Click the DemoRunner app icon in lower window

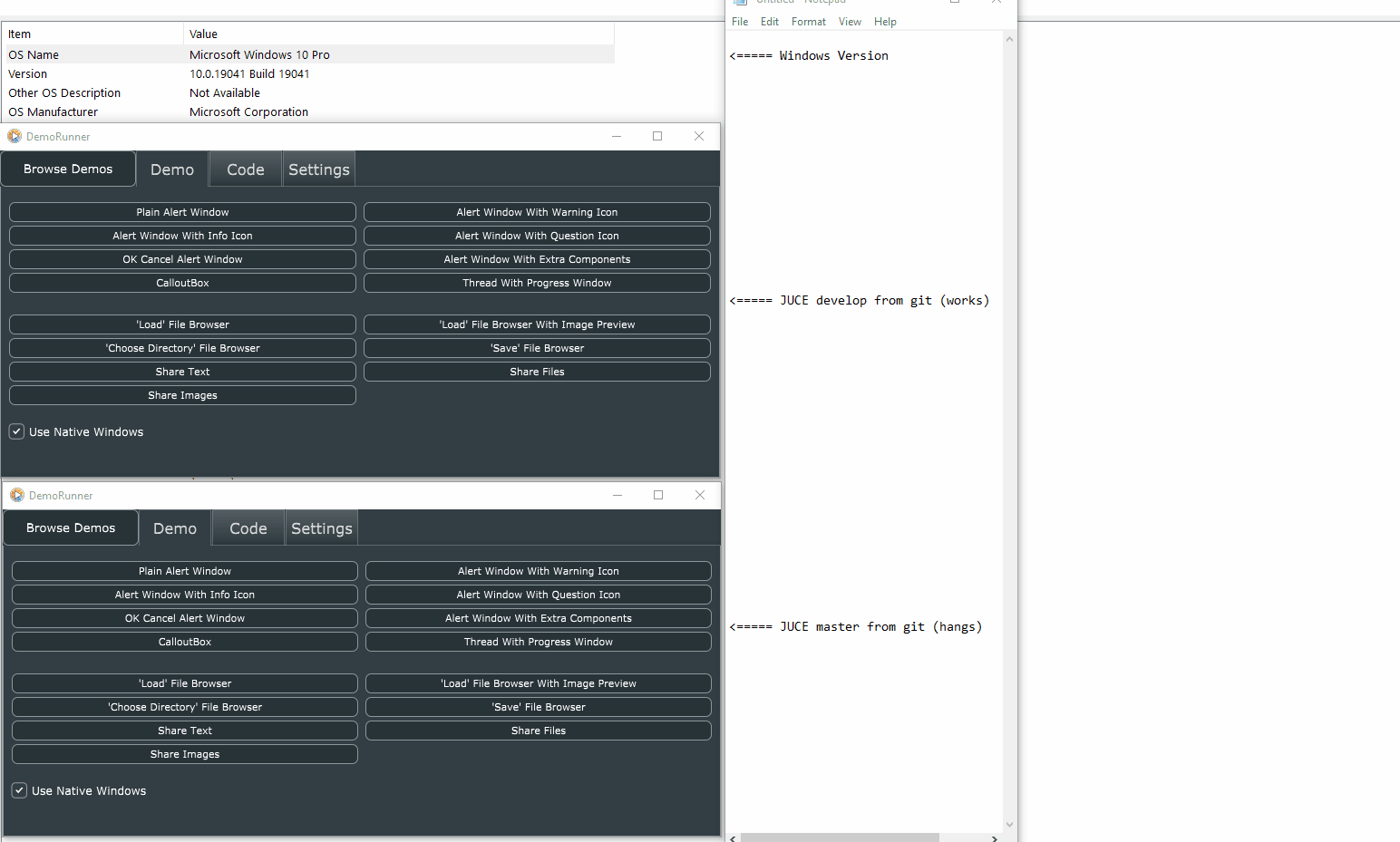coord(17,495)
